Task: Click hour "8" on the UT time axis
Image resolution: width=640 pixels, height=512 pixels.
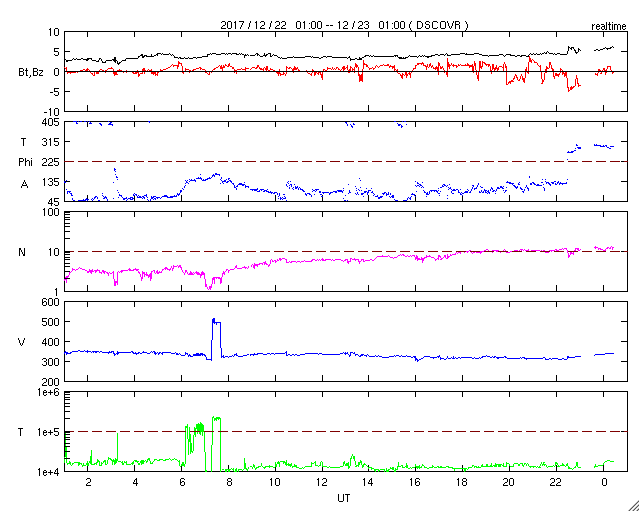Action: point(229,482)
